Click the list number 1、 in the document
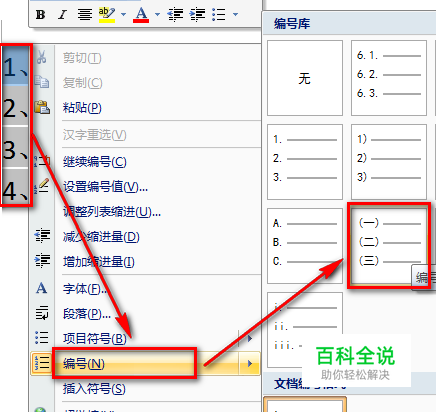This screenshot has height=412, width=436. coord(16,66)
